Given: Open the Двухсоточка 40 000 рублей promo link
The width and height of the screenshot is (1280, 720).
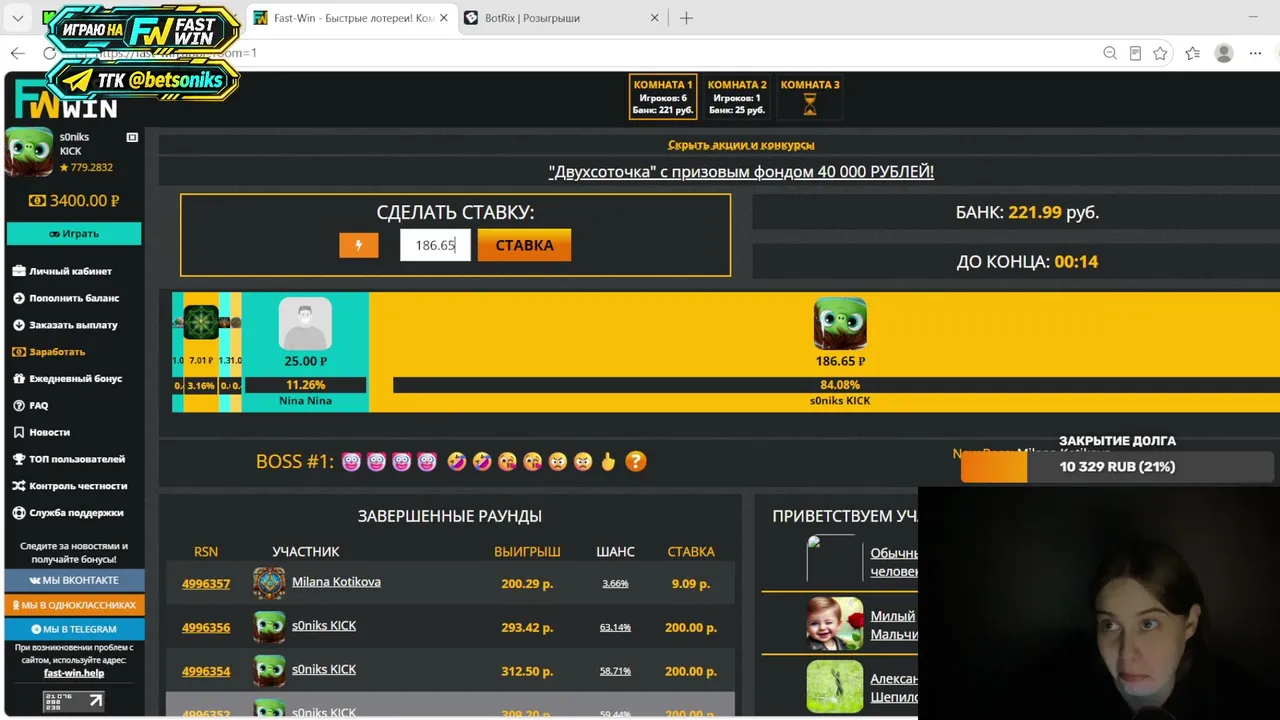Looking at the screenshot, I should coord(741,172).
